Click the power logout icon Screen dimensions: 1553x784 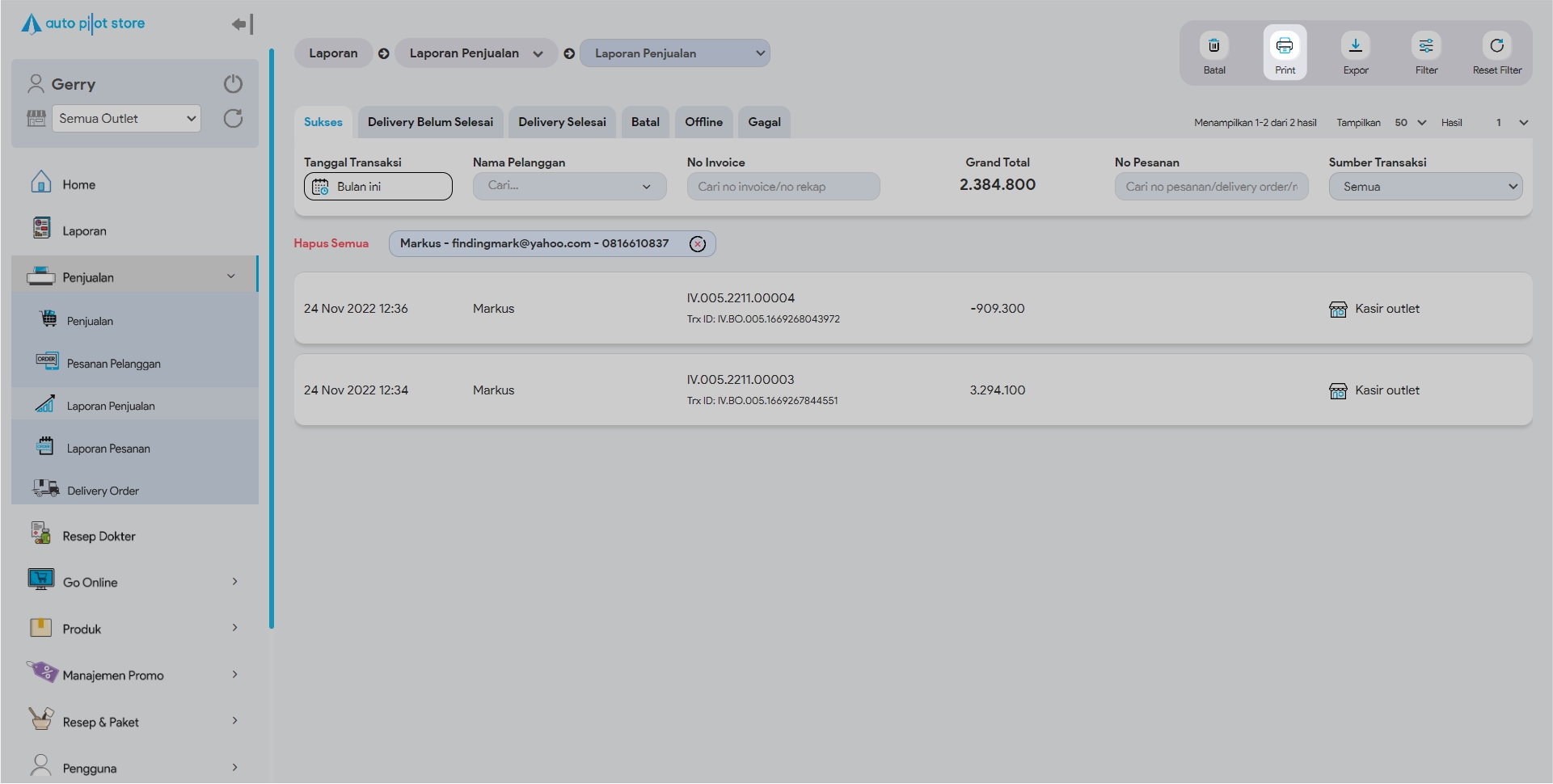233,84
